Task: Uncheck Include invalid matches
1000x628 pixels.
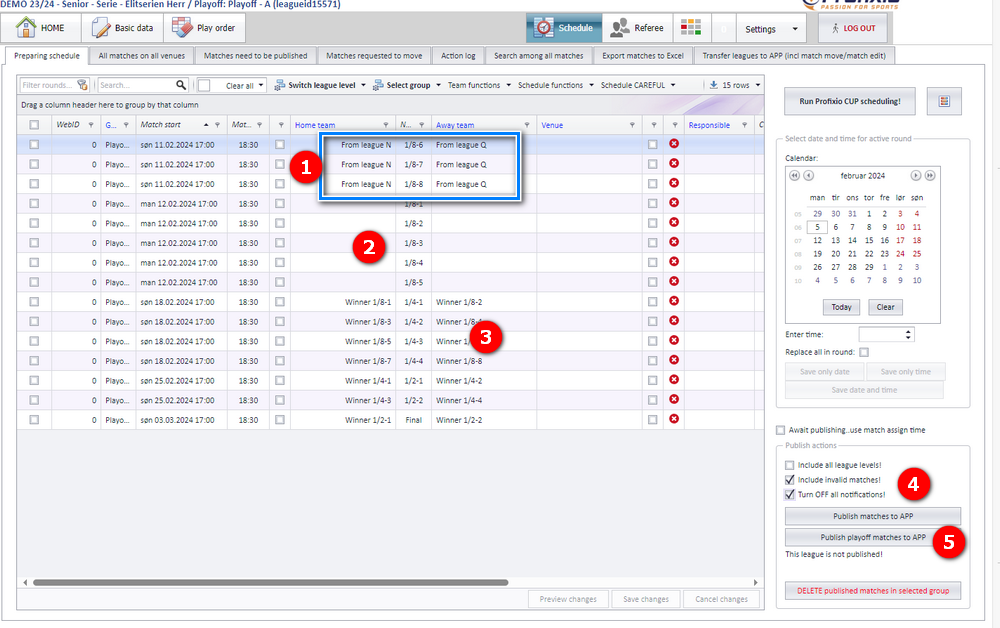Action: [790, 480]
